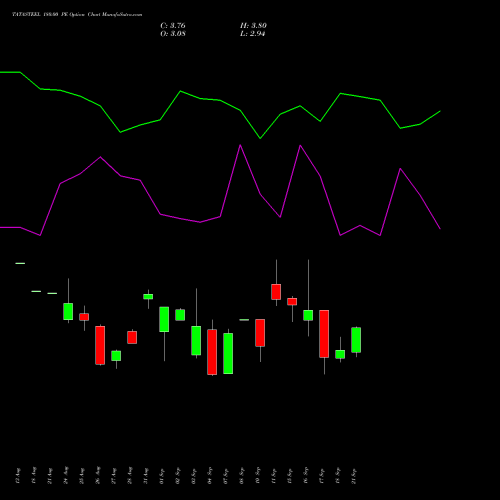Select the '24 Aug' date axis label
Screen dimensions: 500x500
(x=66, y=475)
